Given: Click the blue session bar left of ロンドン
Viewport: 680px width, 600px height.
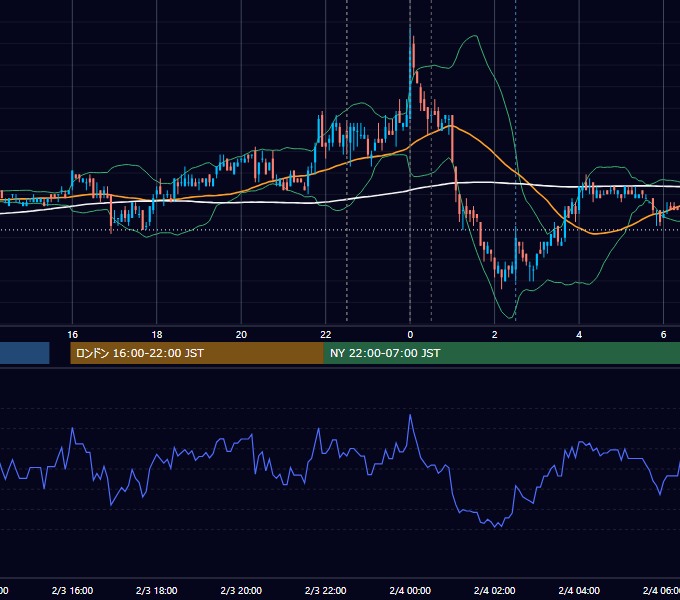Looking at the screenshot, I should (x=24, y=353).
